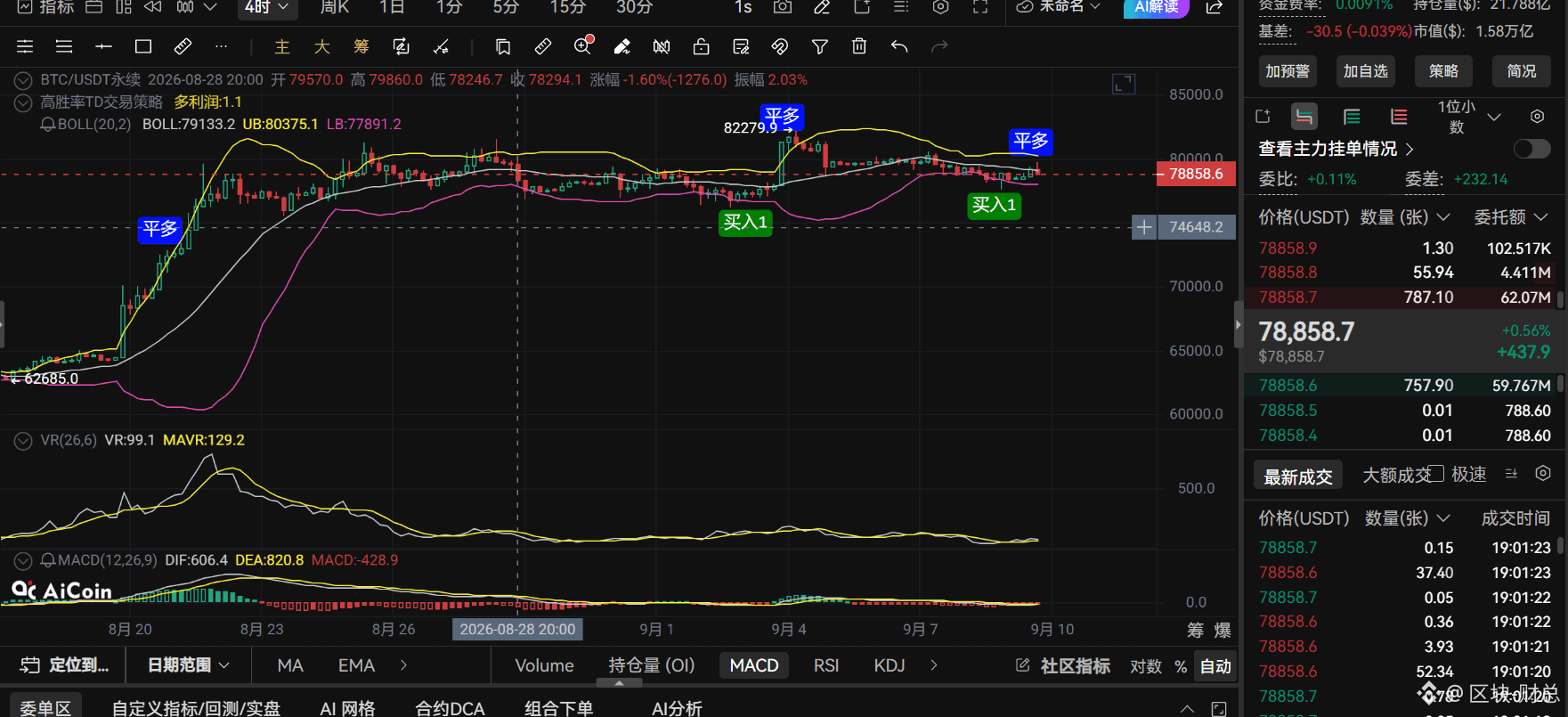Check the 大额成交 checkbox
1568x717 pixels.
(1436, 474)
